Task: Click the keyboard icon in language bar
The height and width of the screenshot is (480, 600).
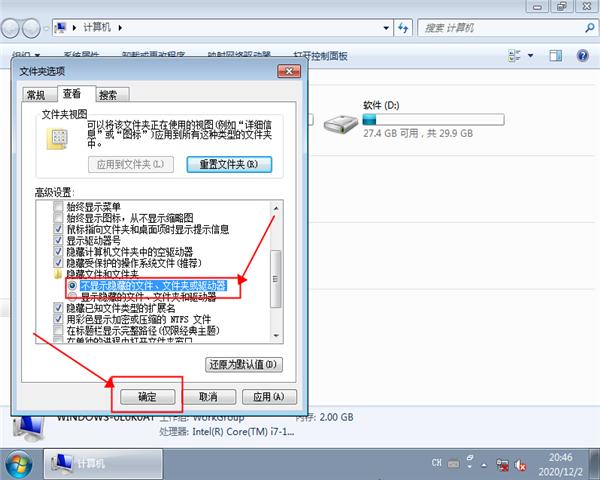Action: click(x=456, y=463)
